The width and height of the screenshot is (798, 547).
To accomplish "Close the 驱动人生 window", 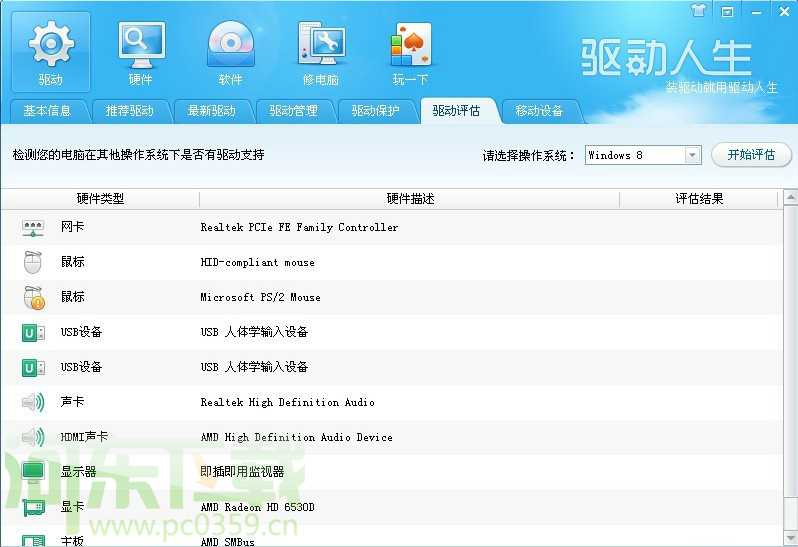I will click(784, 11).
